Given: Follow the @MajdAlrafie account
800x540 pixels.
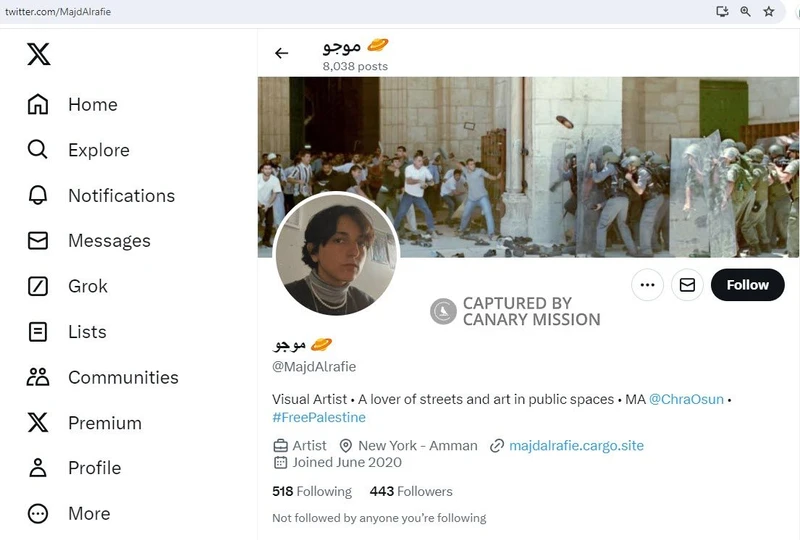Looking at the screenshot, I should pyautogui.click(x=747, y=285).
